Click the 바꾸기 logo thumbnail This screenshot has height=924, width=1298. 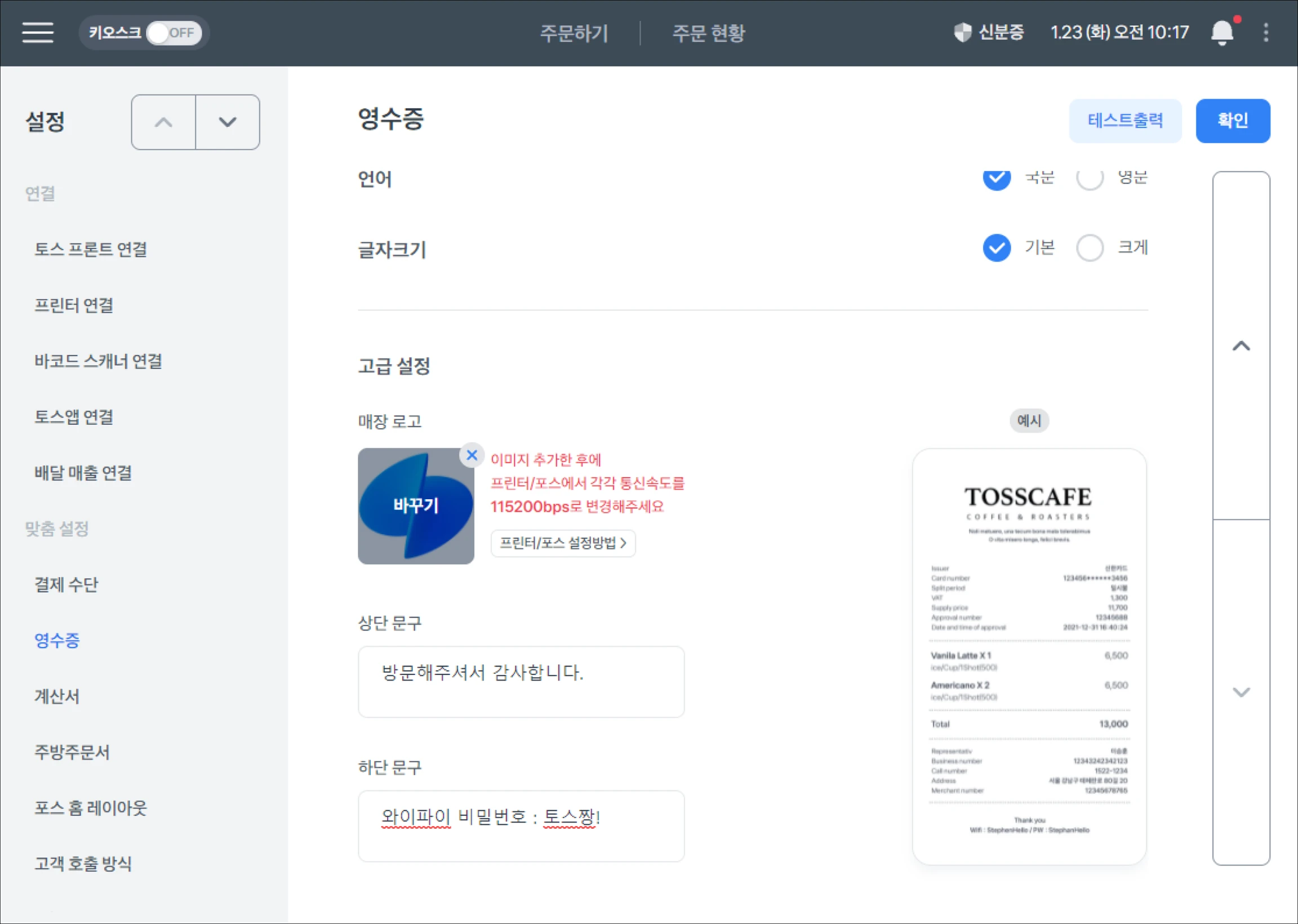(416, 506)
